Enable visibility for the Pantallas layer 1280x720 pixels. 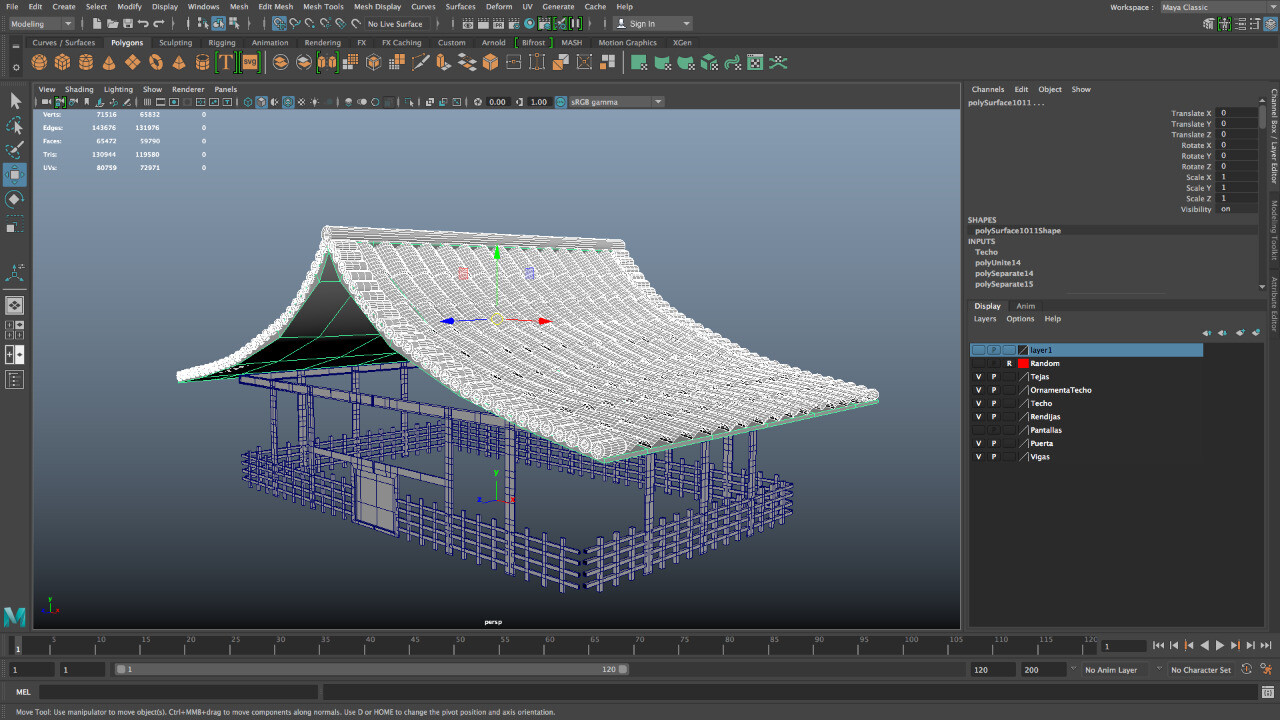point(978,430)
